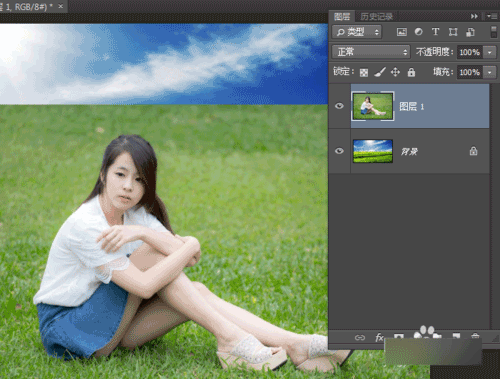Lock transparent pixels checkerboard icon
This screenshot has width=500, height=379.
(x=364, y=73)
